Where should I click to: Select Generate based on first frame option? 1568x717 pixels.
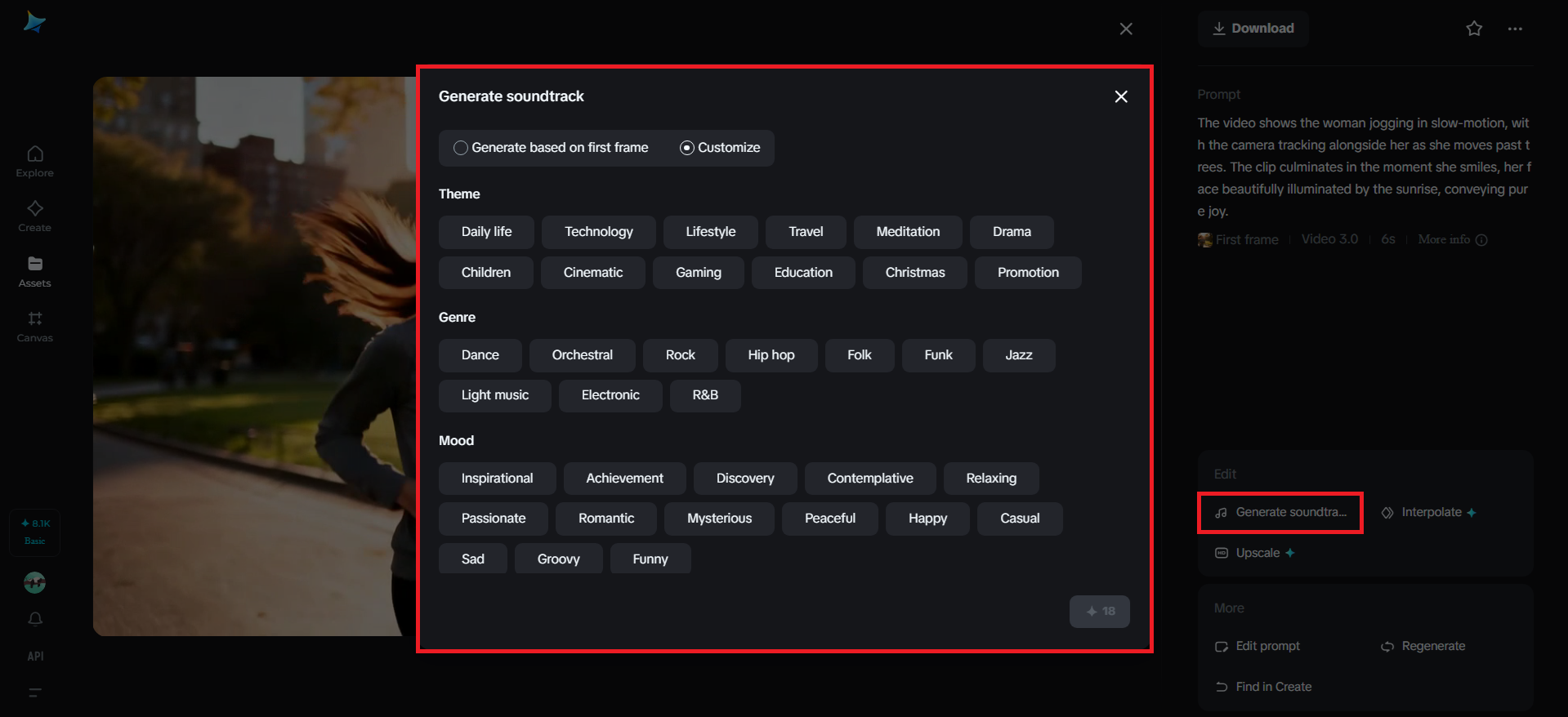pyautogui.click(x=462, y=148)
